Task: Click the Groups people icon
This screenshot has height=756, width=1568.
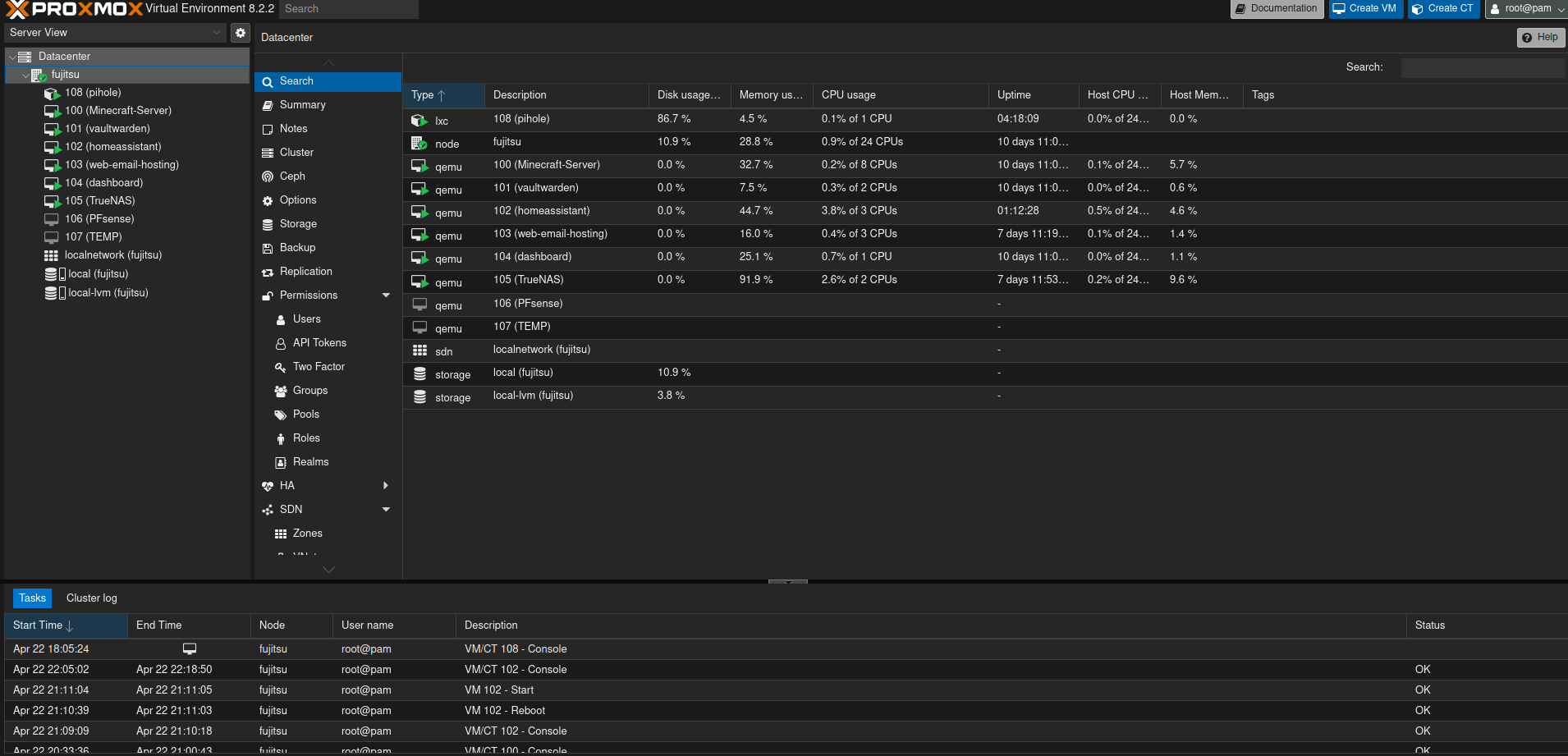Action: 281,391
